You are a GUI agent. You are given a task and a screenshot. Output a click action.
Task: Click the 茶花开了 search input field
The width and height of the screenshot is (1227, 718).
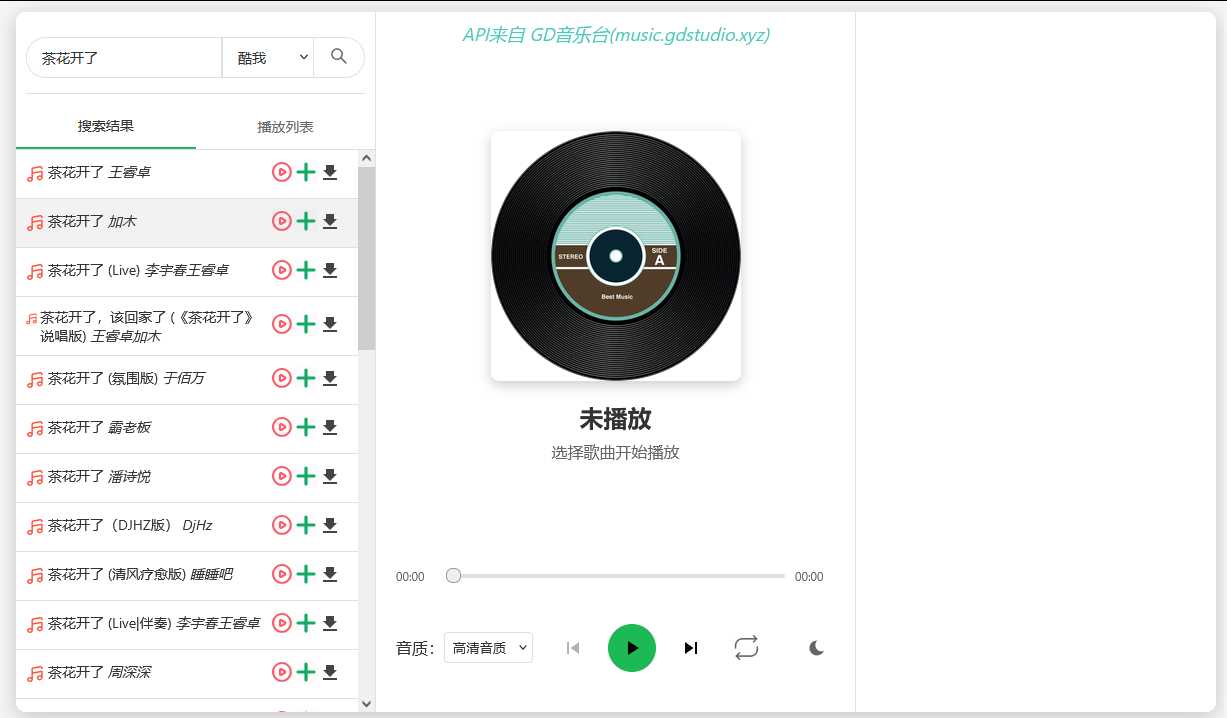(x=124, y=57)
